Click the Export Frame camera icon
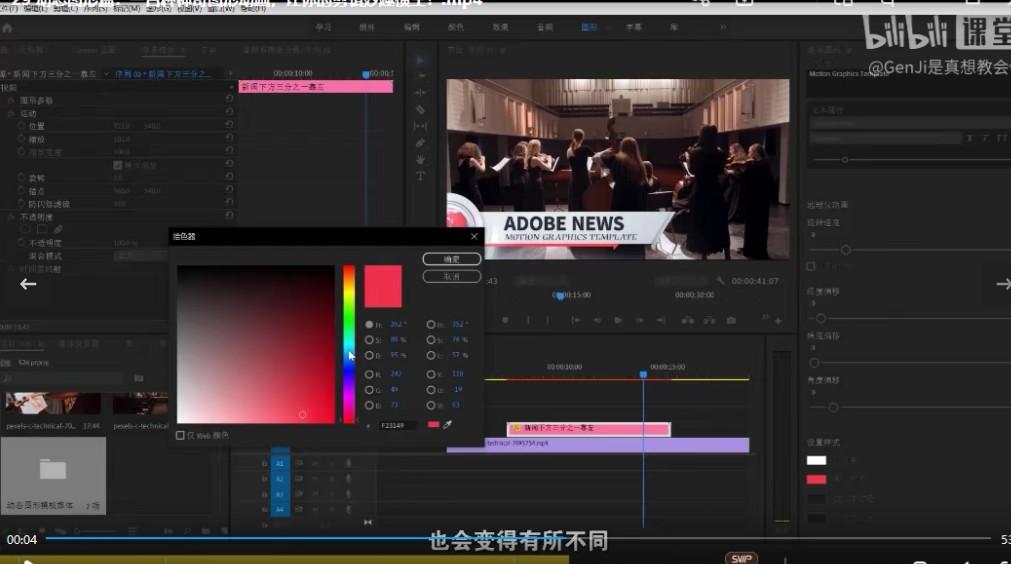Screen dimensions: 1011x564 732,320
